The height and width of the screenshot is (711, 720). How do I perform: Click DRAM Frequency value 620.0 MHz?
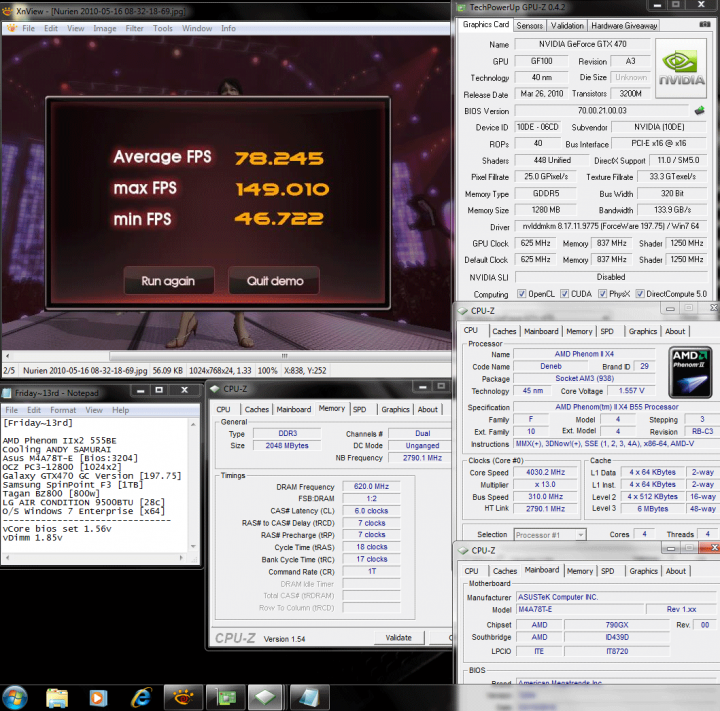point(371,486)
